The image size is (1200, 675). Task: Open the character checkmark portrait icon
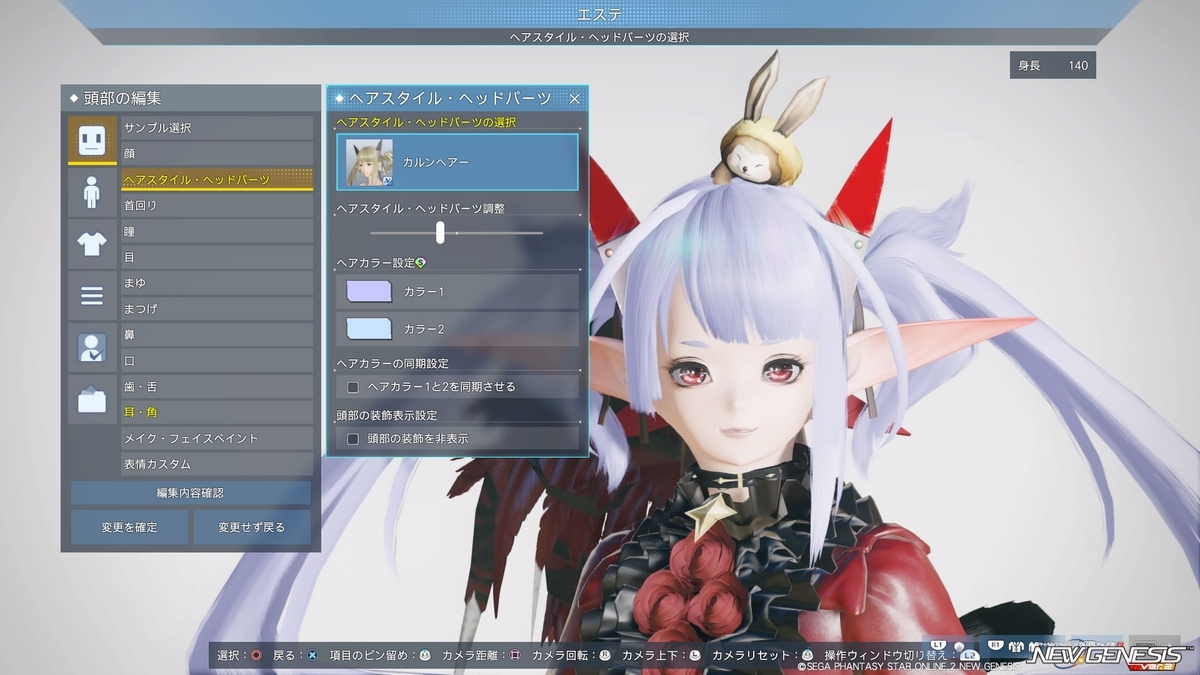pos(92,347)
